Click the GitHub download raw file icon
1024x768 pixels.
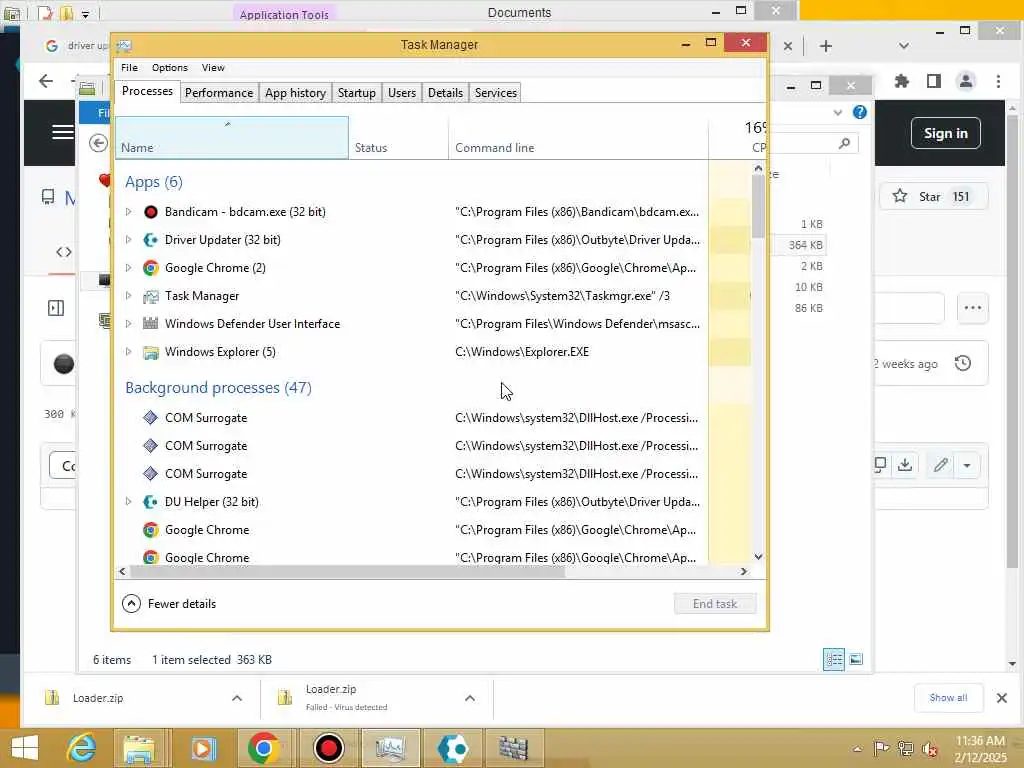tap(905, 465)
